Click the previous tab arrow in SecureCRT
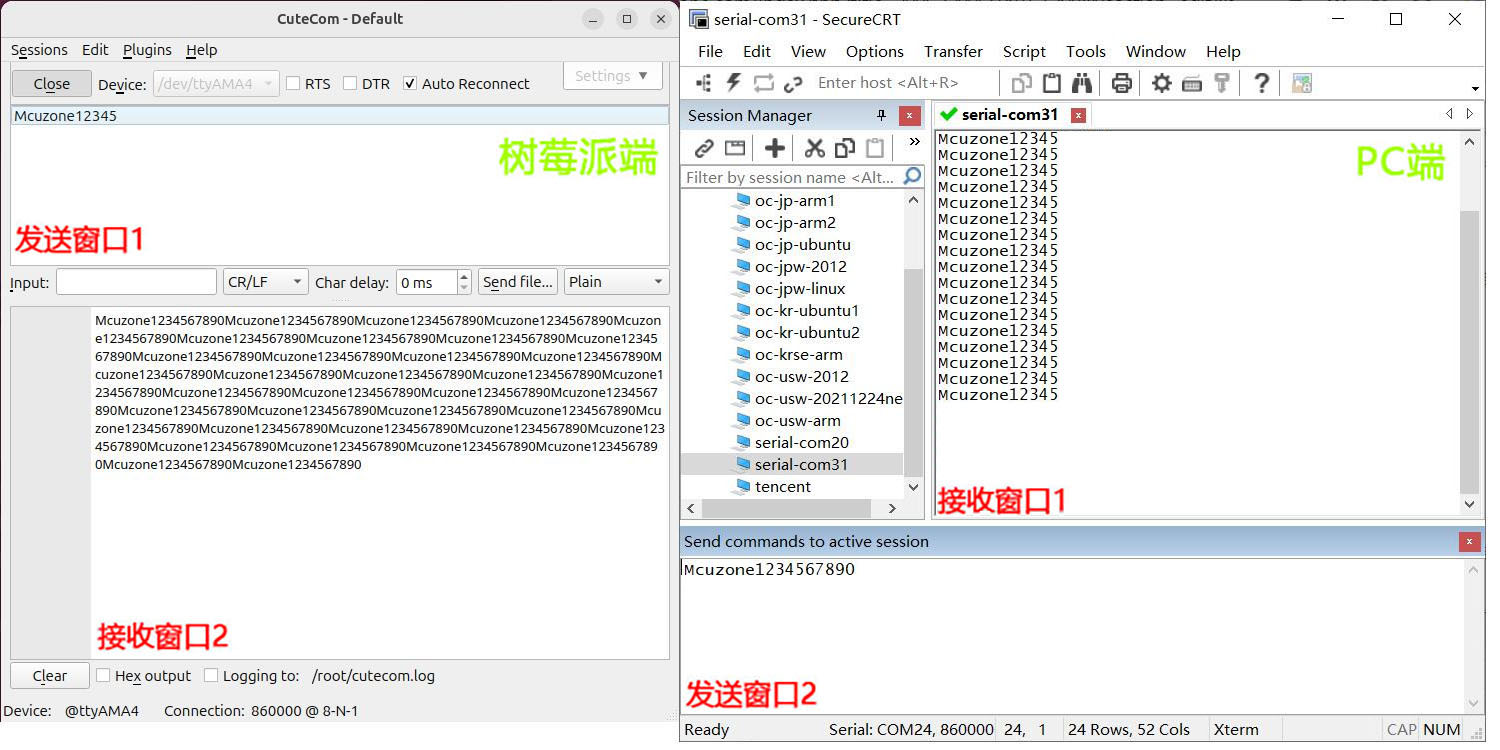 [x=1450, y=114]
